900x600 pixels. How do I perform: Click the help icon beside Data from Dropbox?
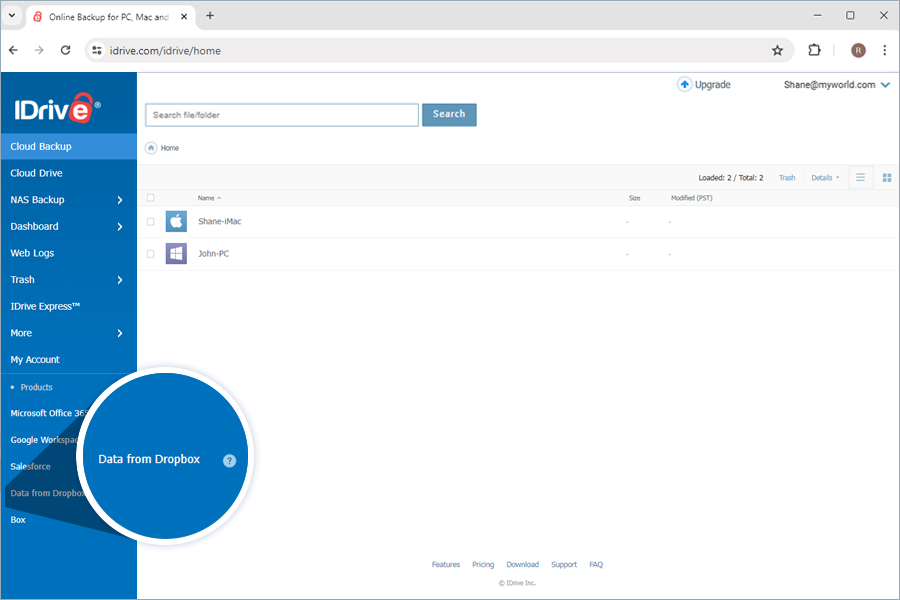point(229,460)
